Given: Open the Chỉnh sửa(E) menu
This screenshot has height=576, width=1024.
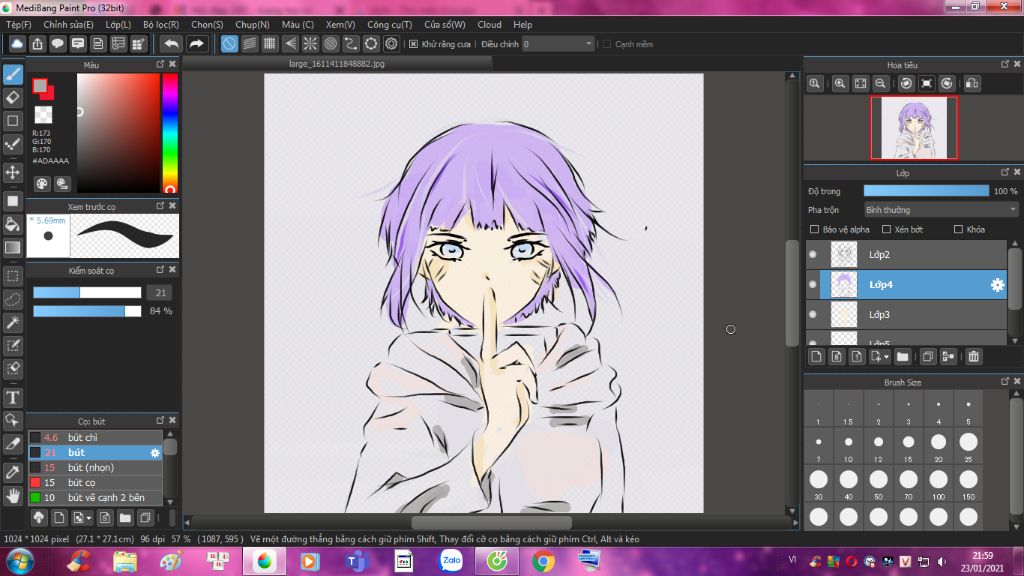Looking at the screenshot, I should (x=68, y=25).
